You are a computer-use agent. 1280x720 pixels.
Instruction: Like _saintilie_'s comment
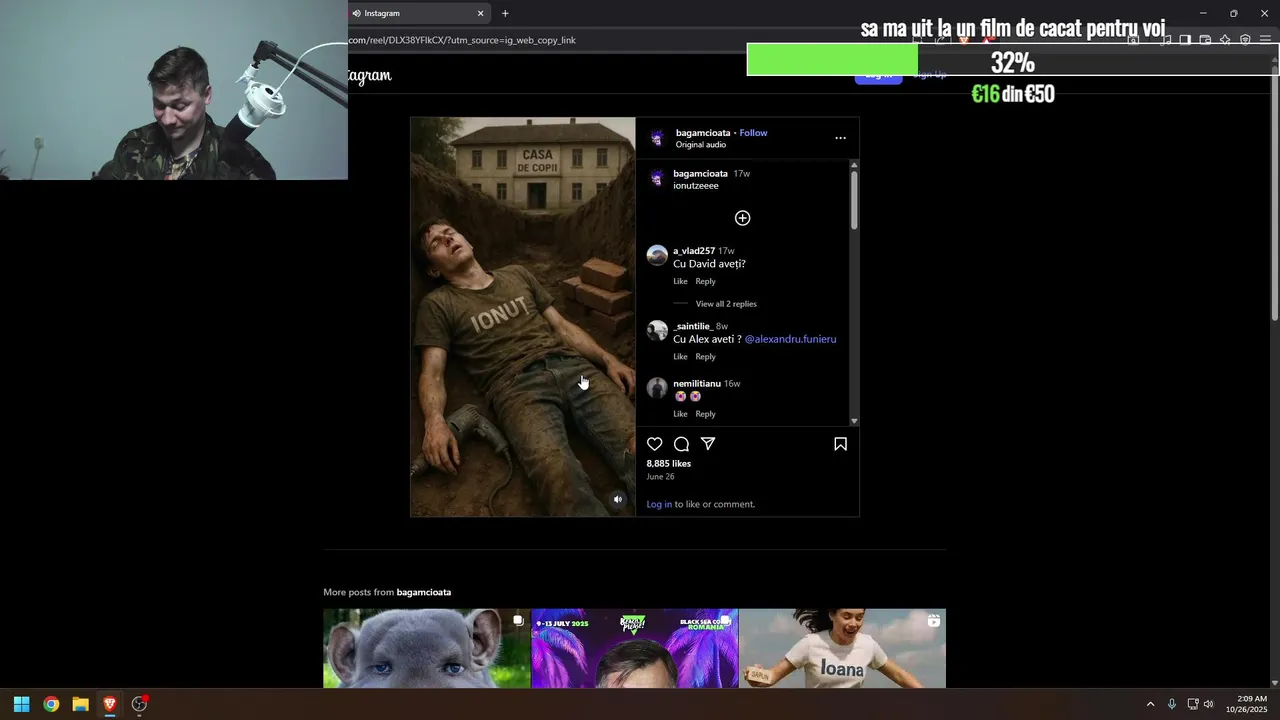coord(680,357)
